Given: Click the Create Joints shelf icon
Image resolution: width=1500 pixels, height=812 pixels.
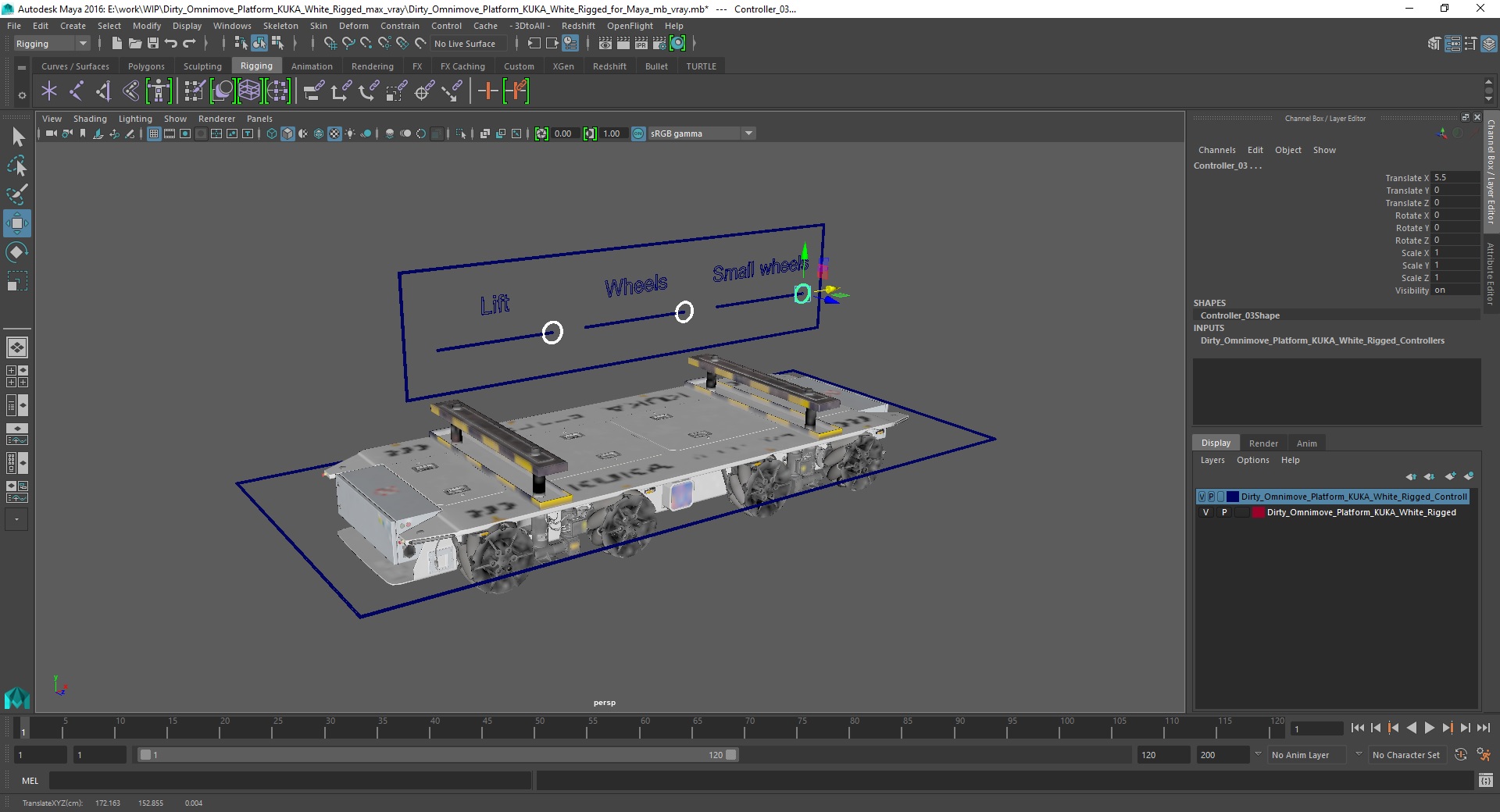Looking at the screenshot, I should [77, 91].
